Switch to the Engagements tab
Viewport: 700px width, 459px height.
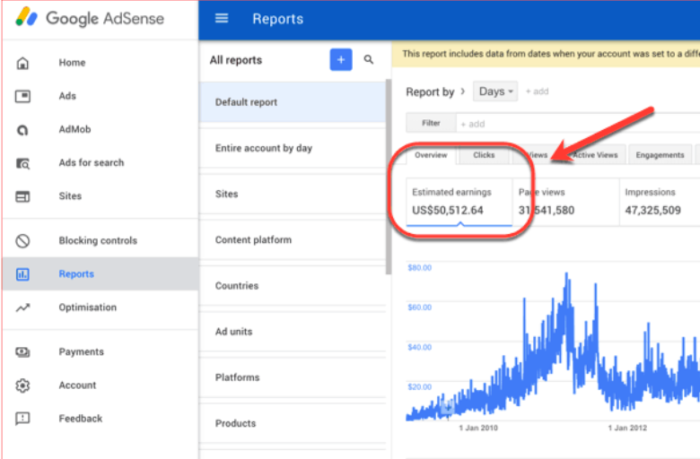[x=659, y=156]
